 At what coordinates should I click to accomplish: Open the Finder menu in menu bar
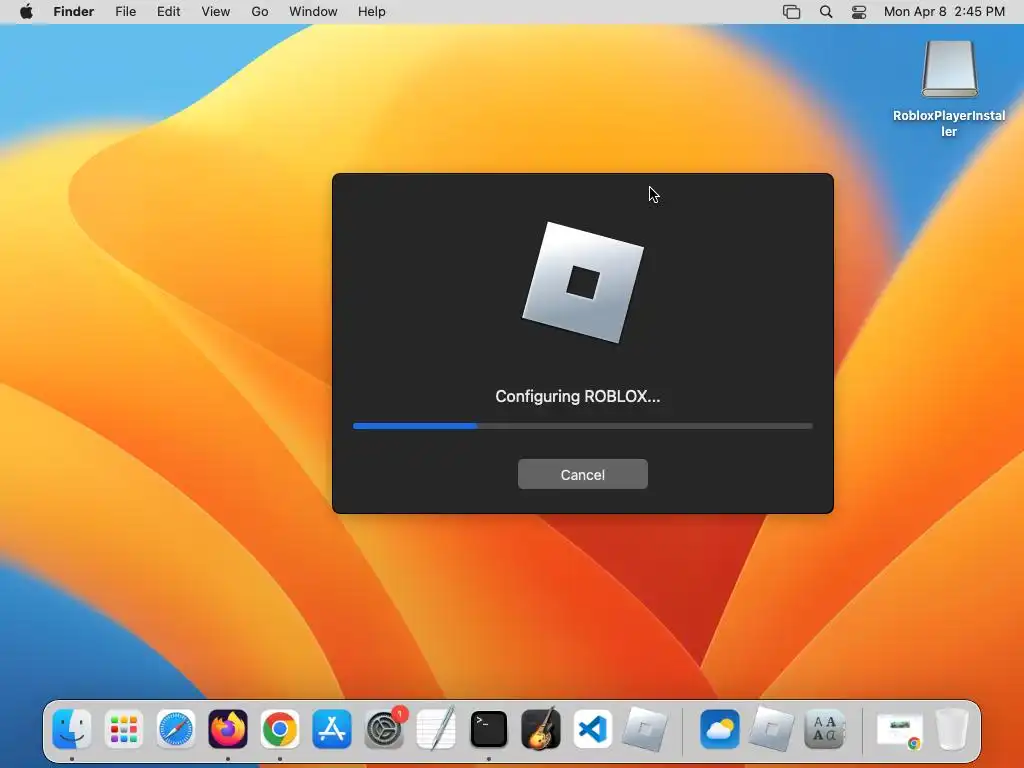tap(74, 12)
